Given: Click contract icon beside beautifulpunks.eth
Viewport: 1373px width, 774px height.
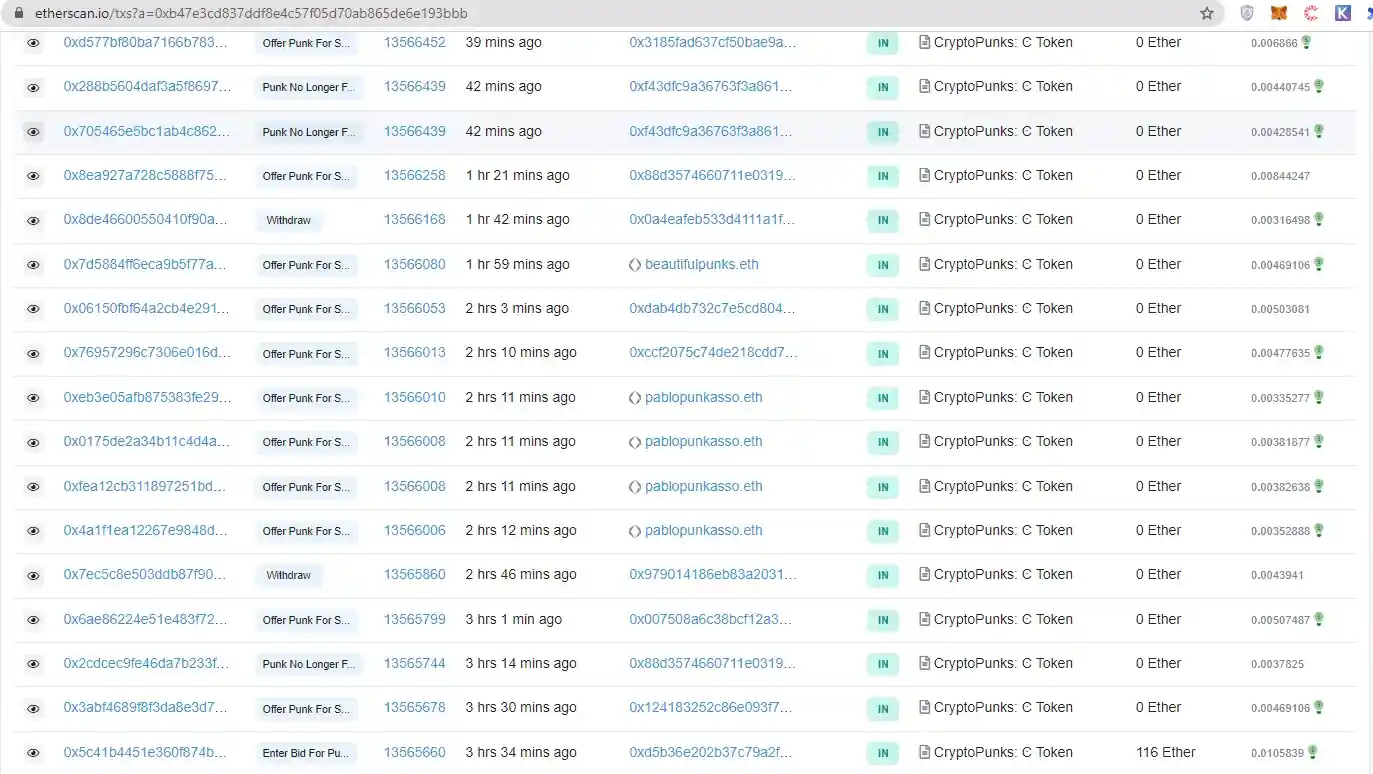Looking at the screenshot, I should pyautogui.click(x=634, y=265).
